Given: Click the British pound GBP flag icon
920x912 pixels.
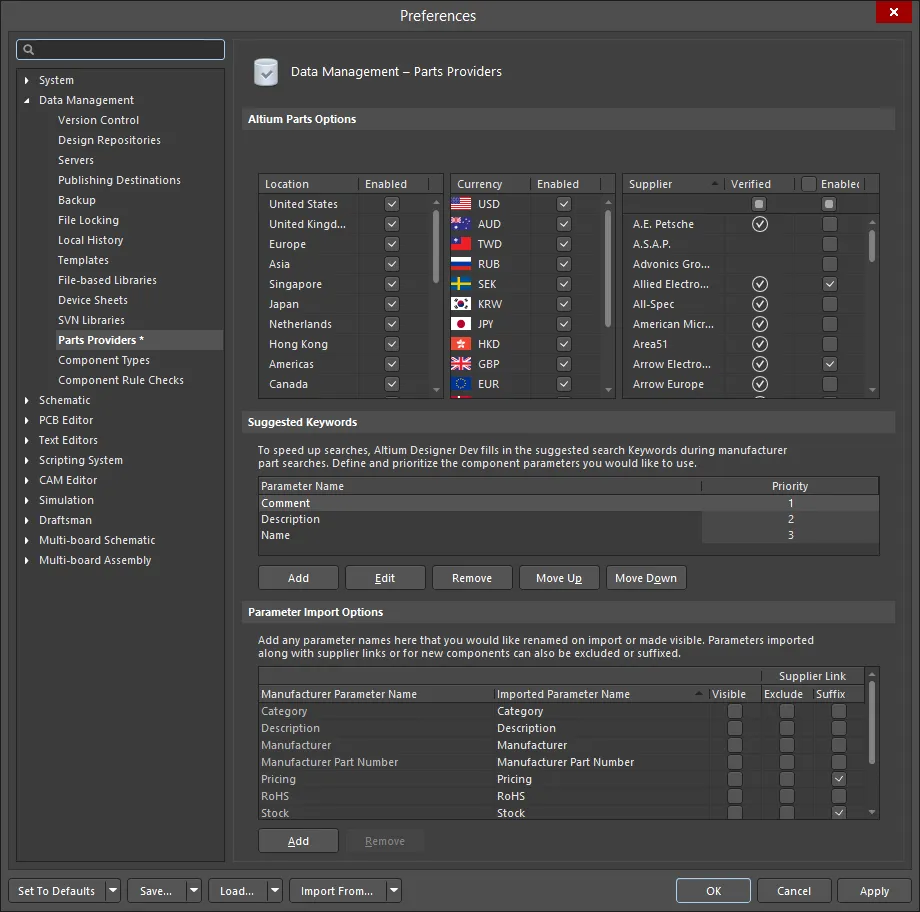Looking at the screenshot, I should 459,363.
